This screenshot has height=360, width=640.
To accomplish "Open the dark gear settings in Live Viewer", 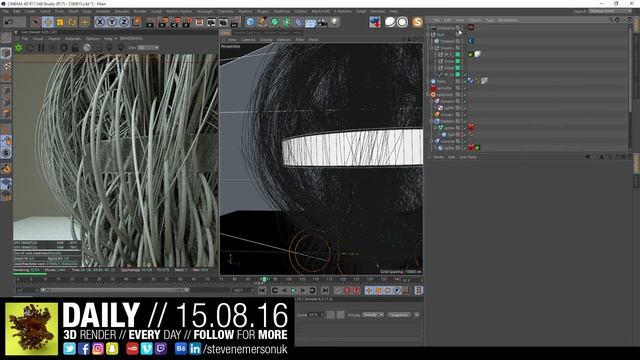I will 64,48.
